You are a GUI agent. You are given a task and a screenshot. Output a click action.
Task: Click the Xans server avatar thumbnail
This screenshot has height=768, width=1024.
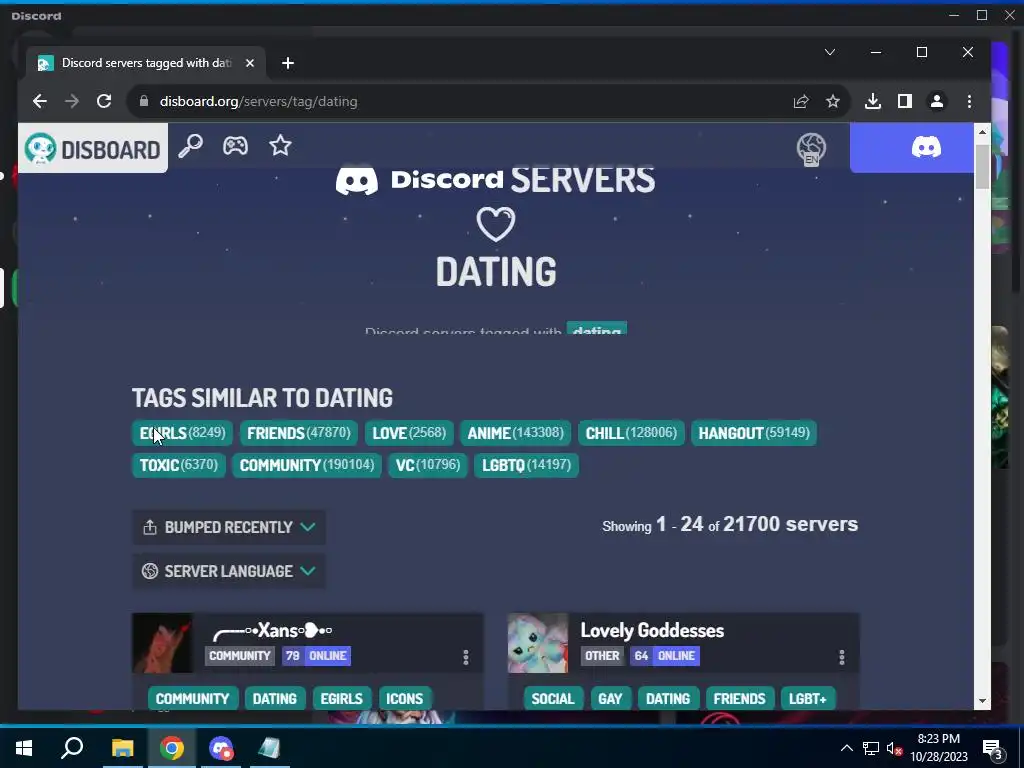pos(163,643)
